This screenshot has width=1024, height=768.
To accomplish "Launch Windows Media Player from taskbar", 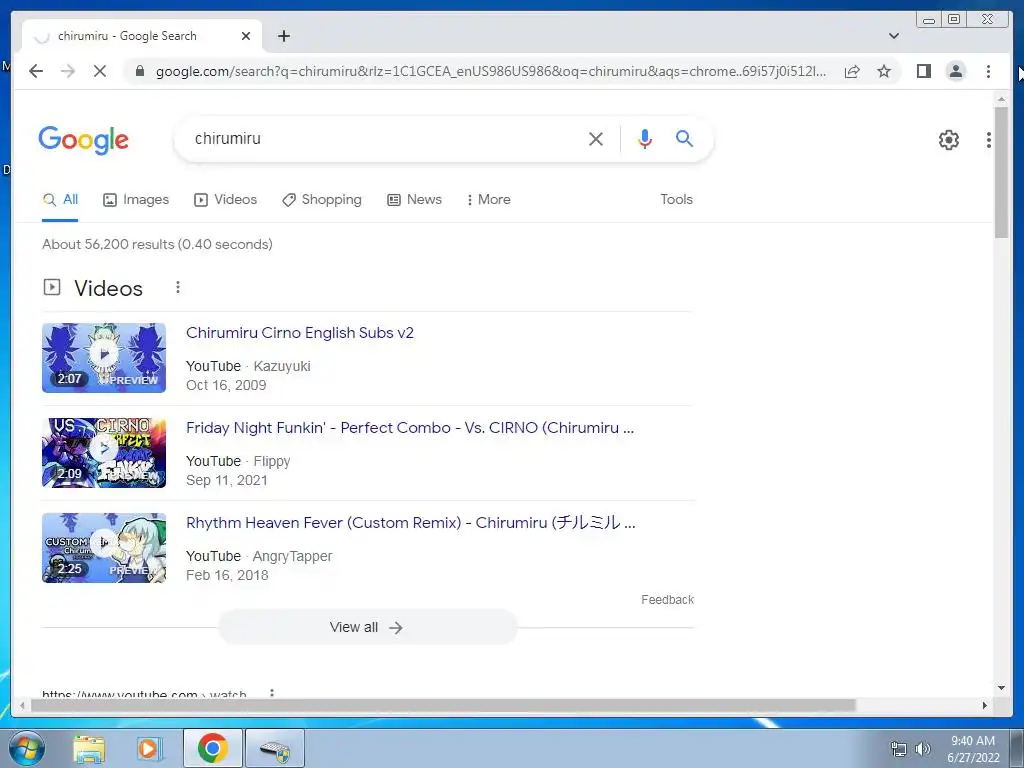I will [149, 748].
